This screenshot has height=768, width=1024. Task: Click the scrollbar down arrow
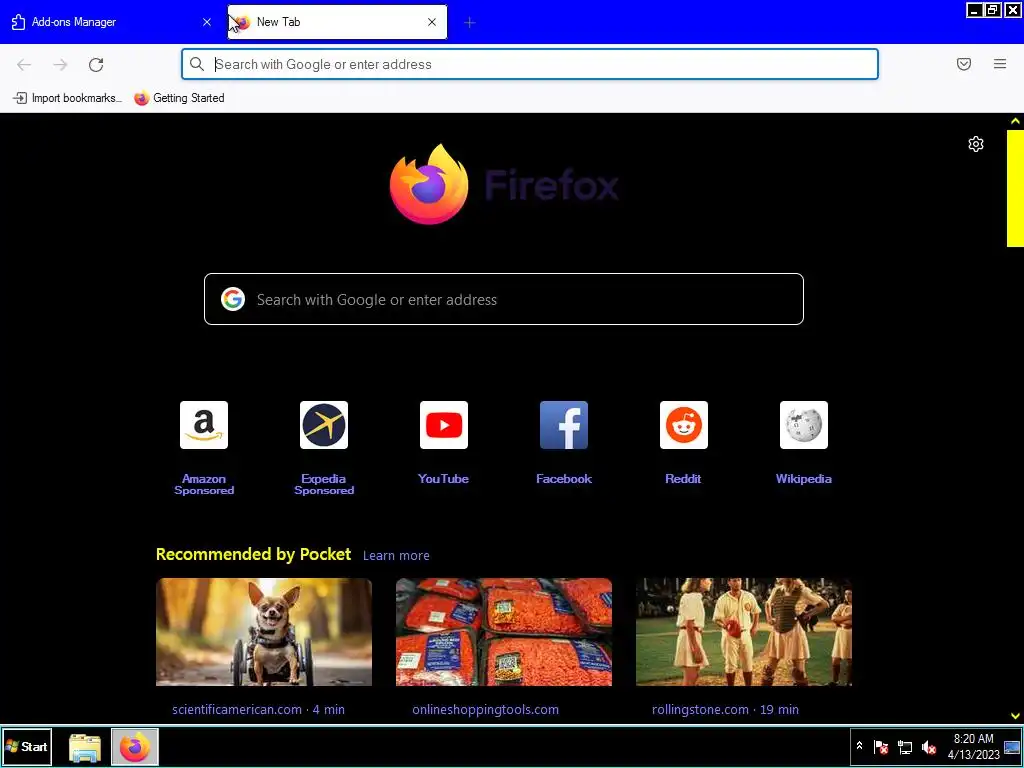point(1015,716)
